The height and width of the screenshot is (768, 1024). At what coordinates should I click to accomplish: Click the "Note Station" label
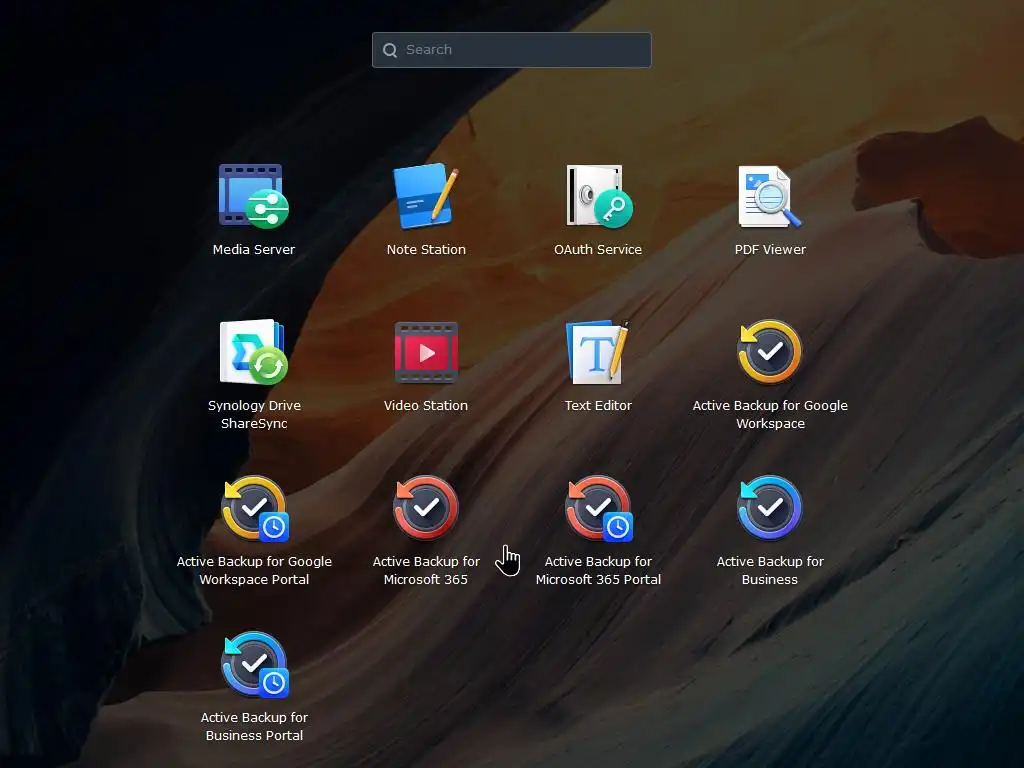pos(426,249)
